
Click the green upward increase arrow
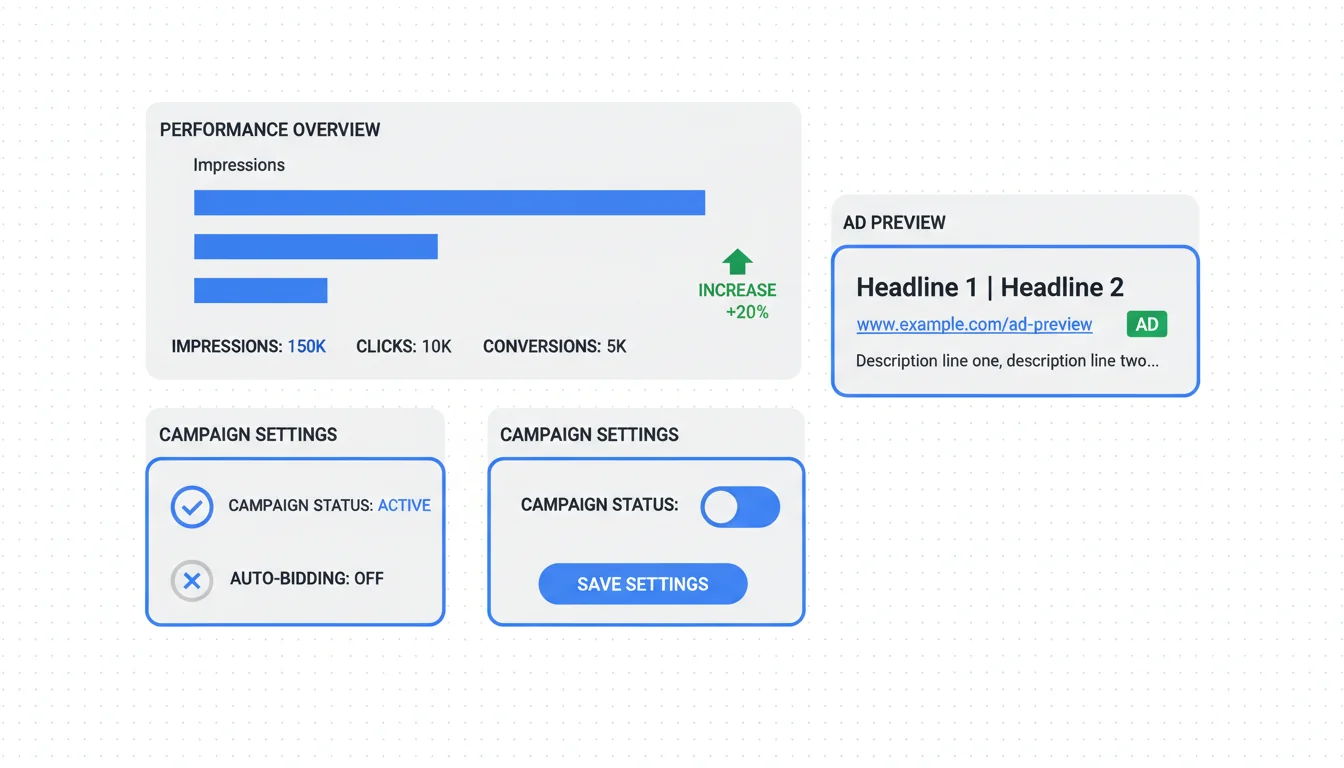click(x=737, y=262)
